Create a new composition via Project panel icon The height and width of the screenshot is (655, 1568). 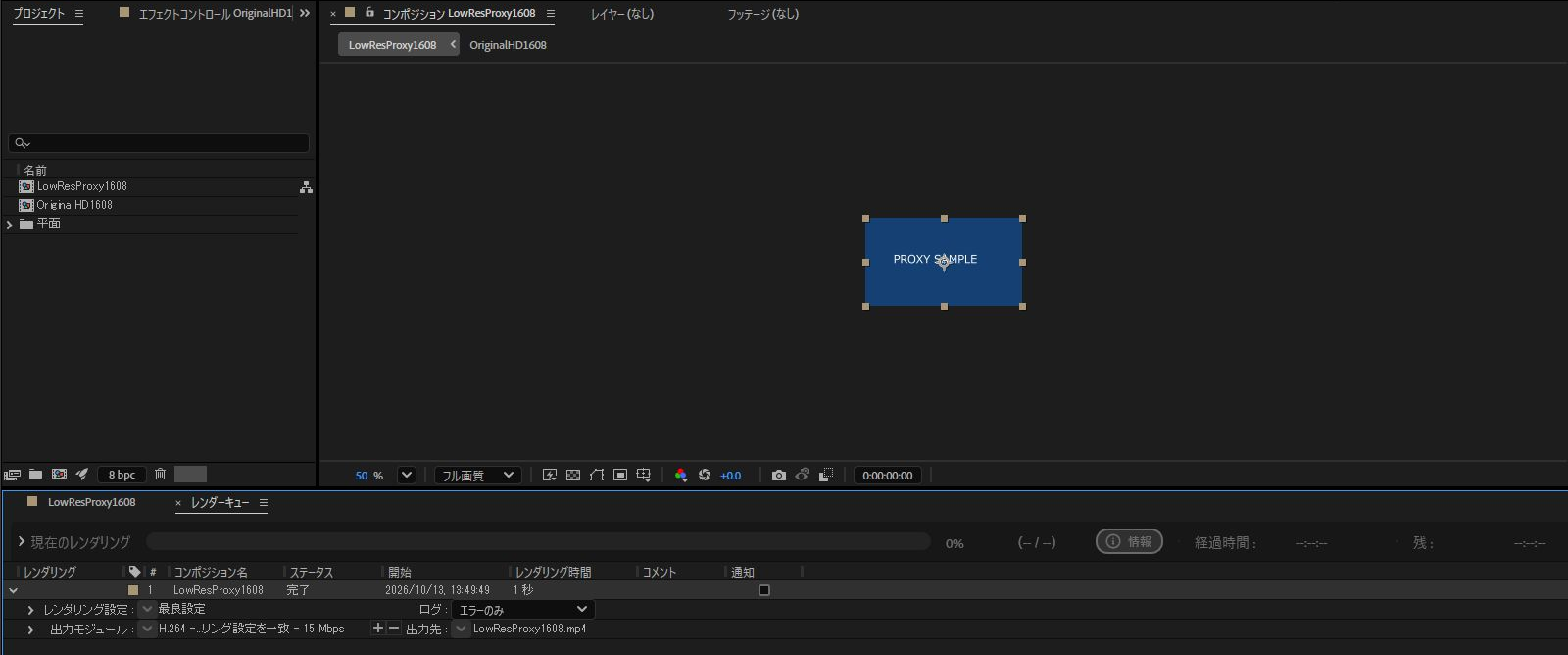(x=59, y=475)
